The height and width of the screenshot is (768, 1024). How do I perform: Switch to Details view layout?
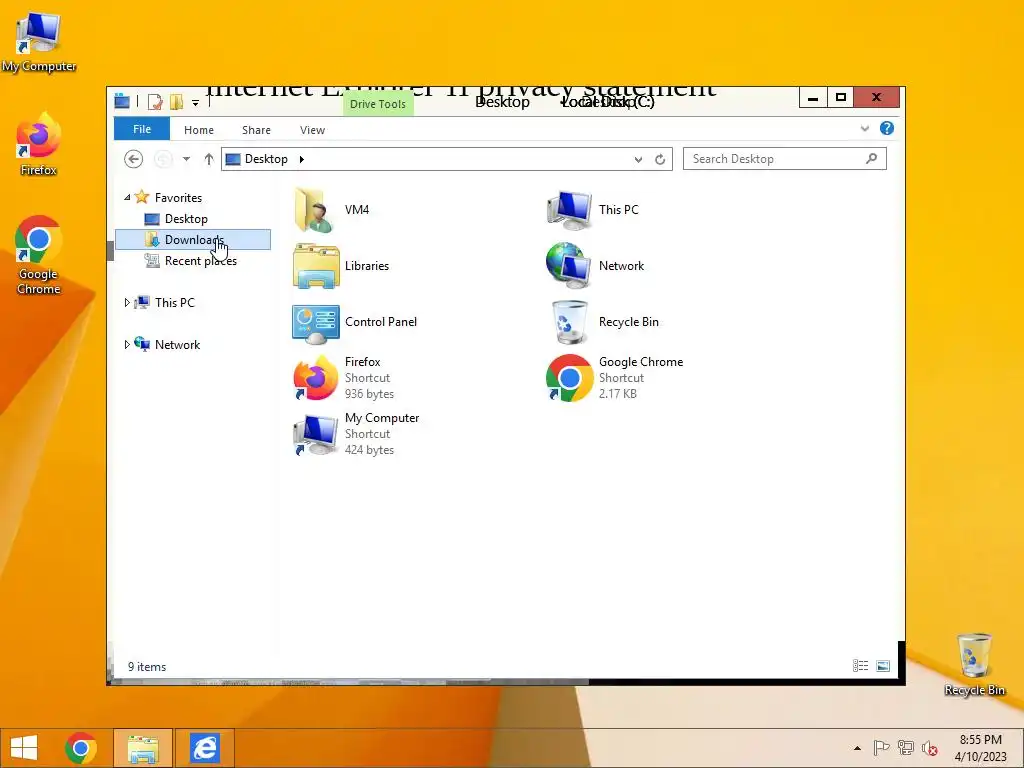pyautogui.click(x=860, y=665)
